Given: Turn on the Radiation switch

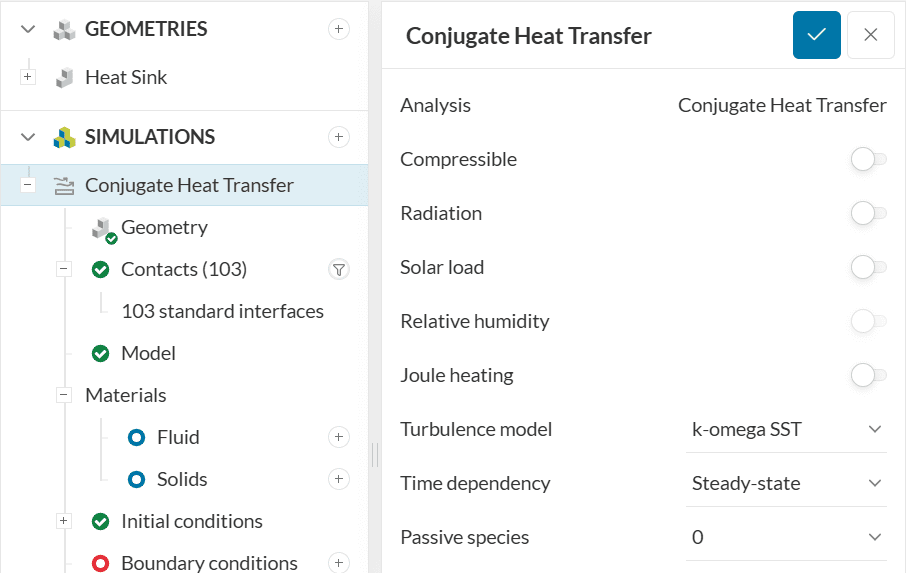Looking at the screenshot, I should 868,213.
